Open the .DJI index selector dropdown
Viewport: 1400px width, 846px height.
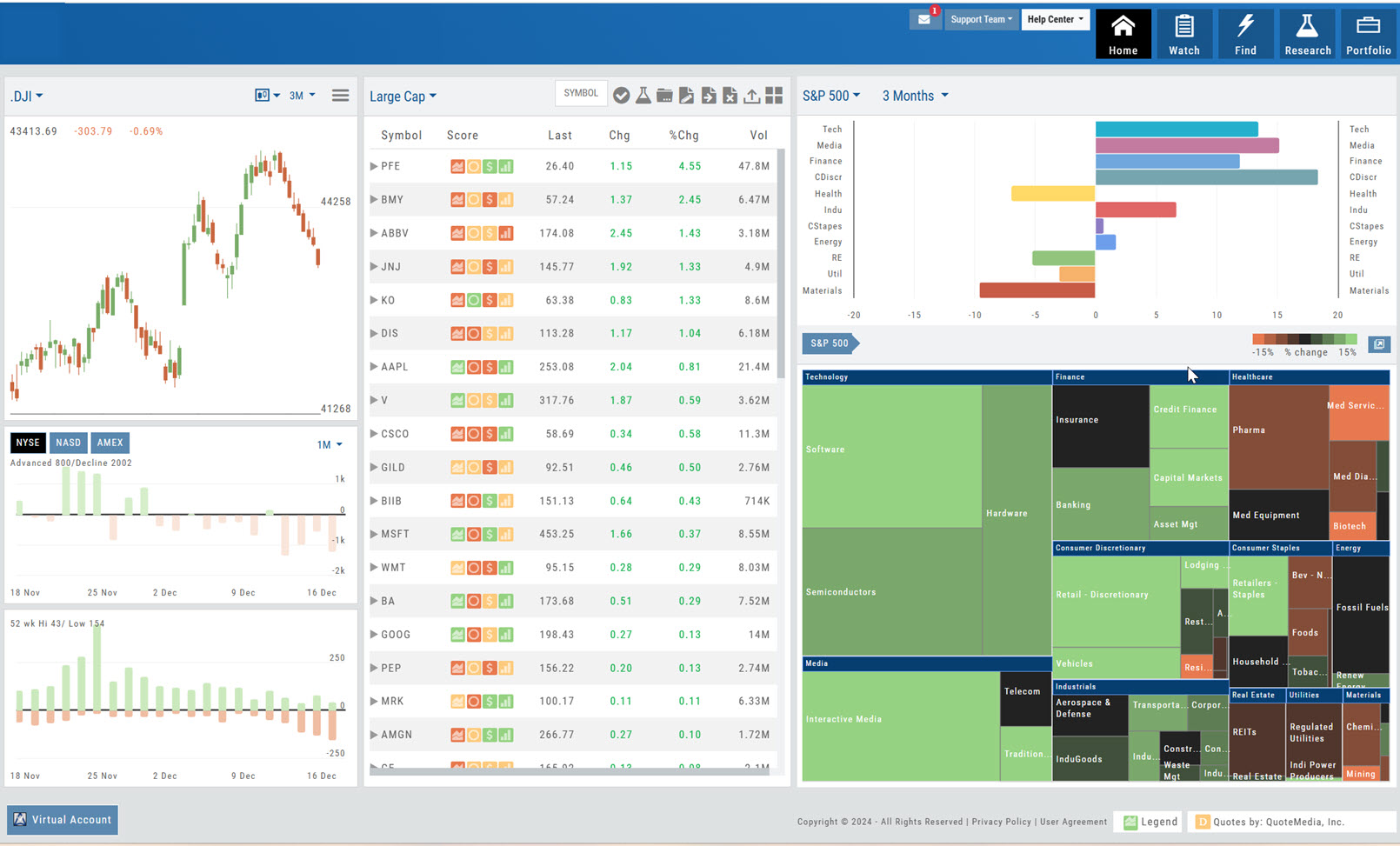tap(27, 97)
